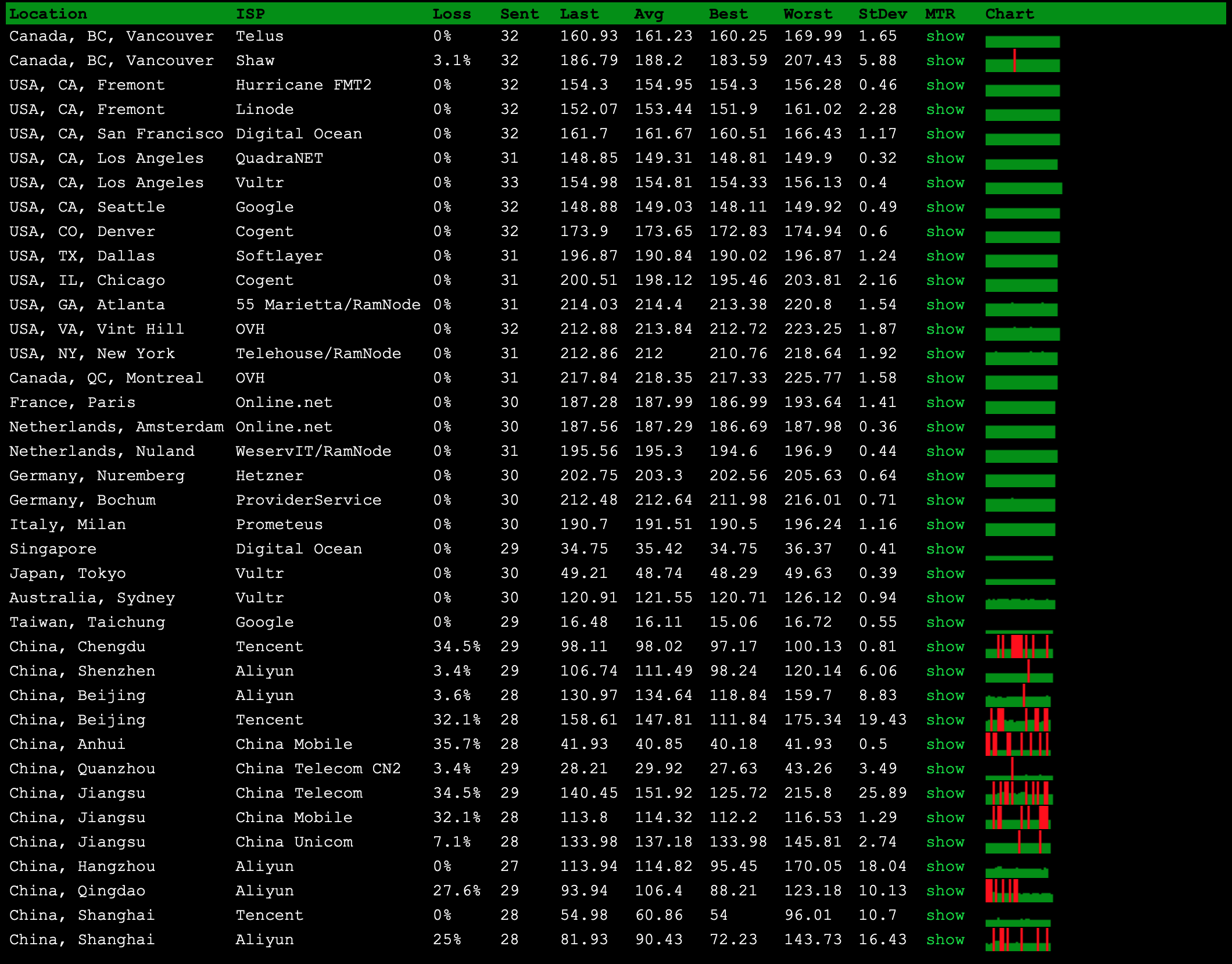The width and height of the screenshot is (1232, 964).
Task: Open MTR for Tencent Chengdu row
Action: (945, 647)
